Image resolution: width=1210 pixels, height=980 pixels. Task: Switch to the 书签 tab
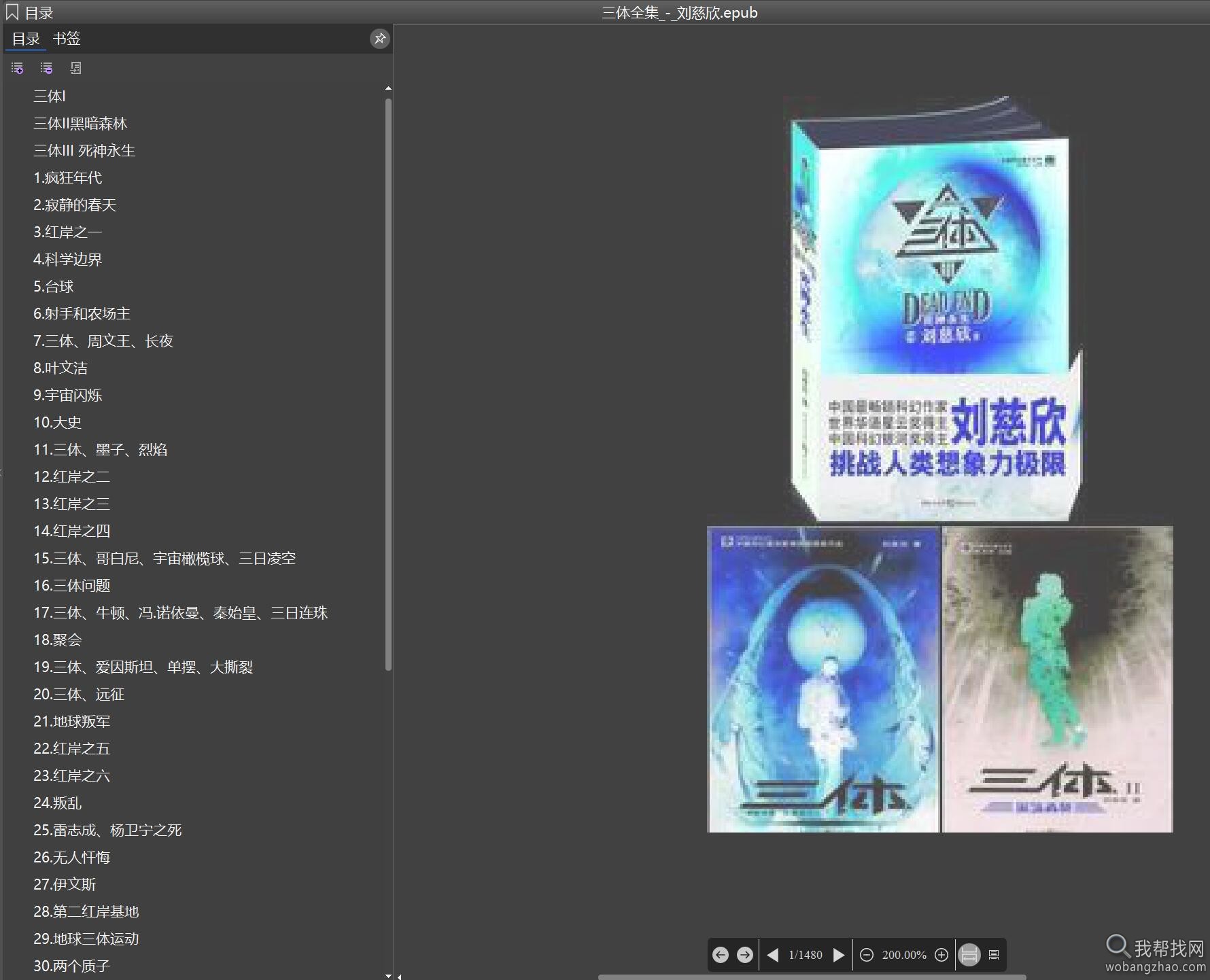pos(67,39)
